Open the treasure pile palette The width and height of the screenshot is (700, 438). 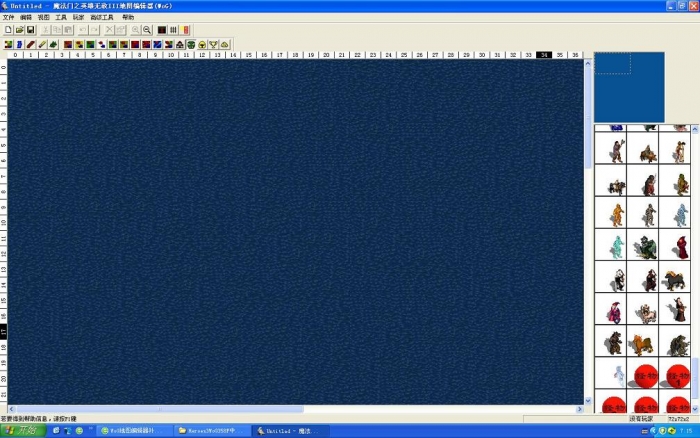click(x=225, y=44)
